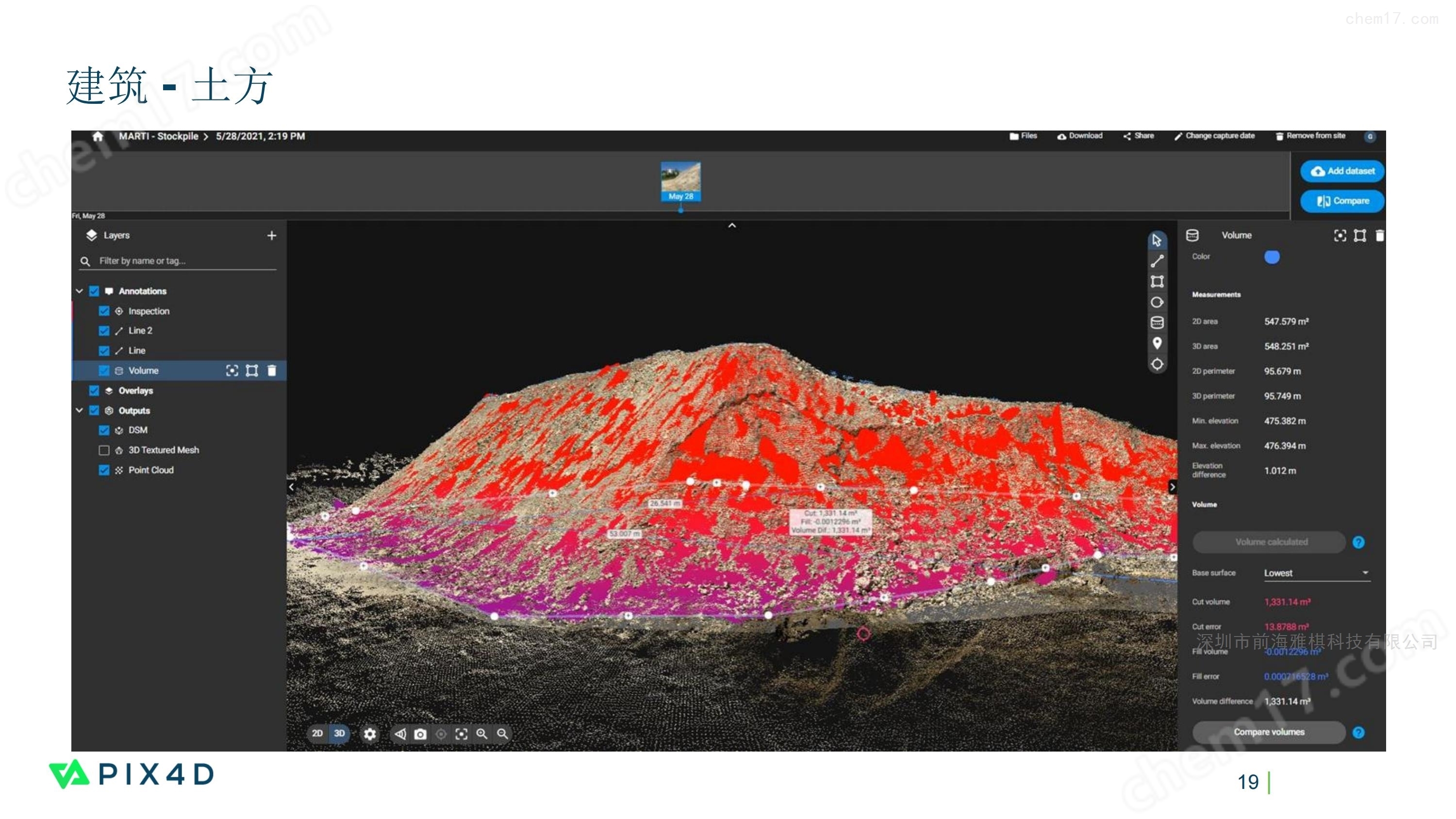Zoom in the 3D viewer
The height and width of the screenshot is (819, 1456).
[x=481, y=734]
